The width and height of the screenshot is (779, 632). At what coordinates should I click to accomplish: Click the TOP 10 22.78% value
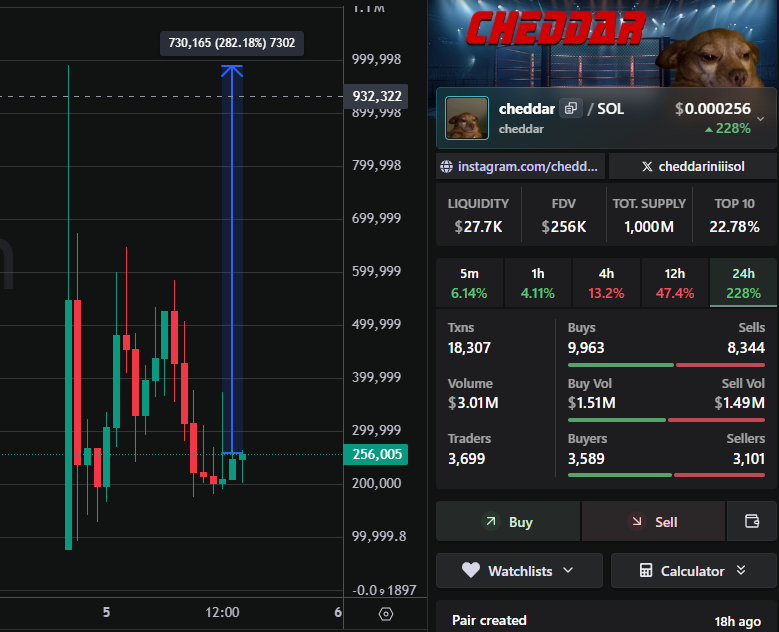tap(734, 227)
